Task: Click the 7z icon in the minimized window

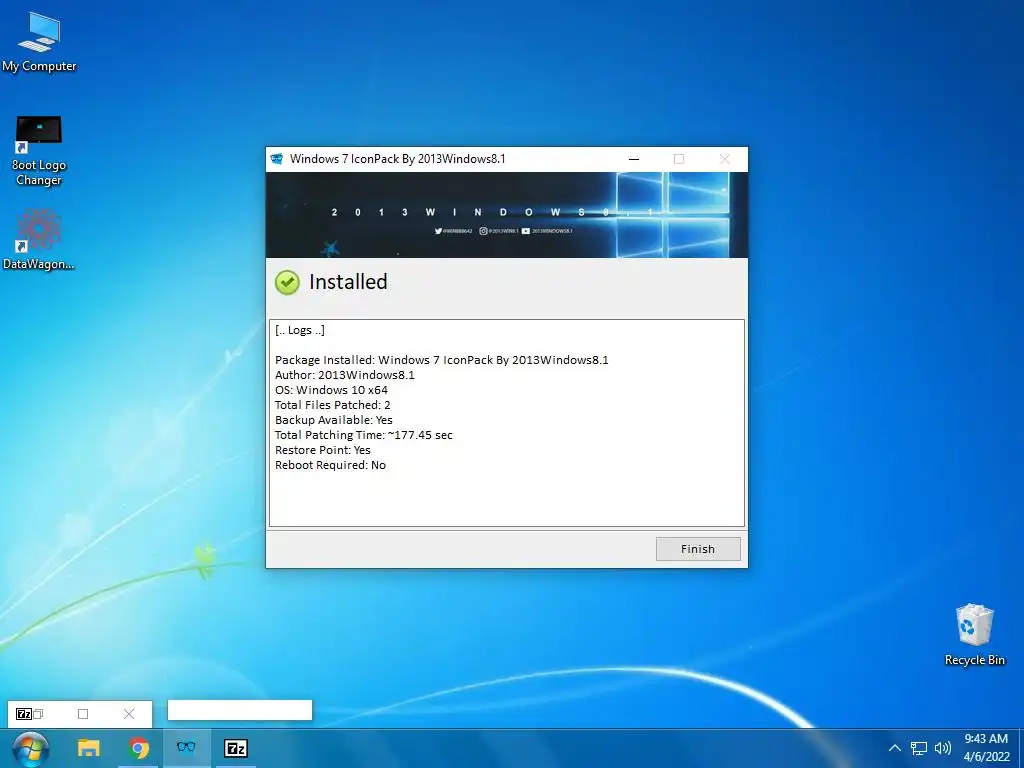Action: 23,714
